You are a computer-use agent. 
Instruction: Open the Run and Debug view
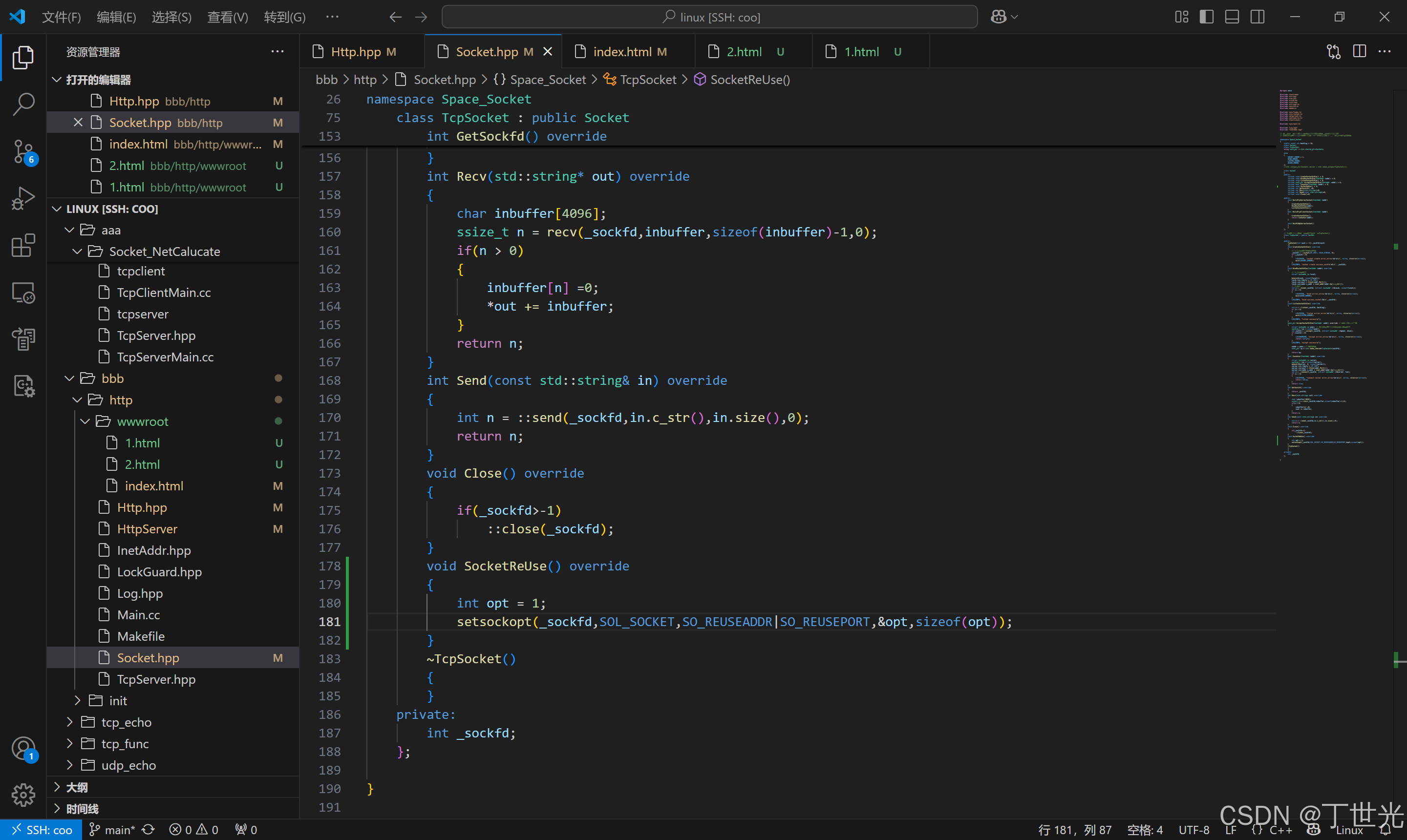click(x=23, y=199)
